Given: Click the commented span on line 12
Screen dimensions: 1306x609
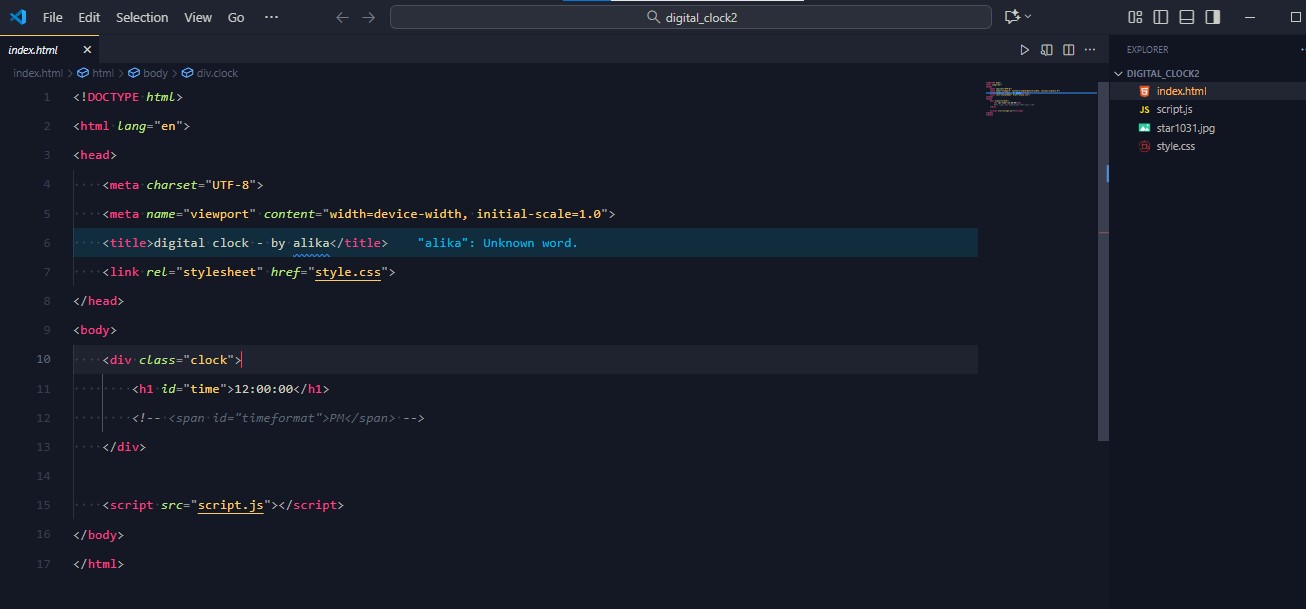Looking at the screenshot, I should (278, 418).
